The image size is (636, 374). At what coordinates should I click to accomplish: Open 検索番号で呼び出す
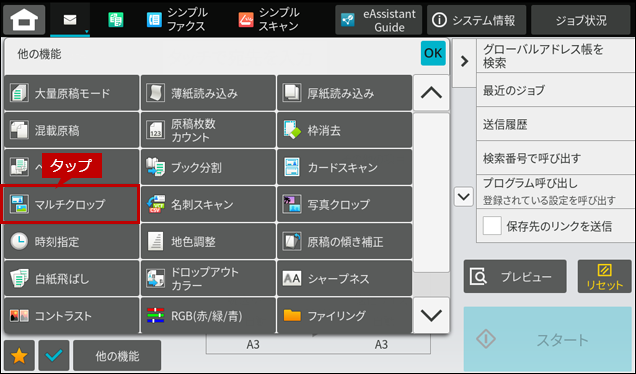pyautogui.click(x=556, y=158)
